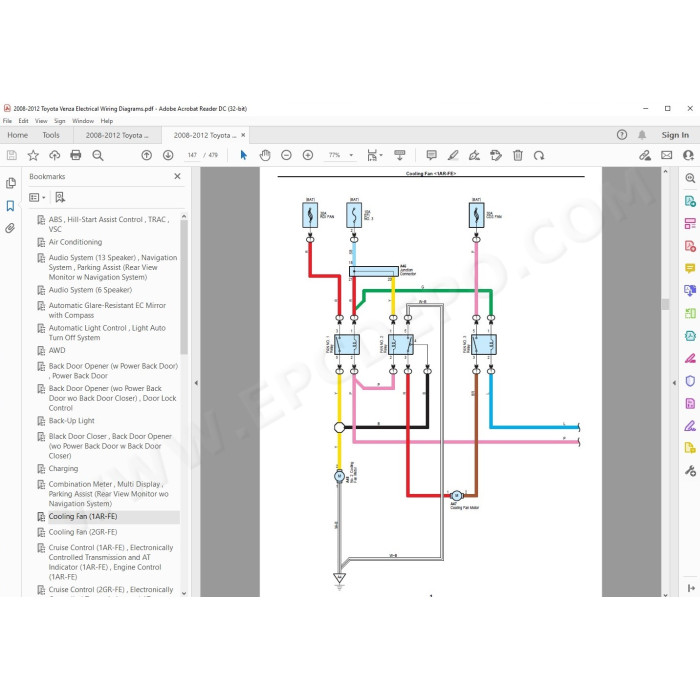Click the stamp tool icon
Screen dimensions: 700x700
point(496,155)
